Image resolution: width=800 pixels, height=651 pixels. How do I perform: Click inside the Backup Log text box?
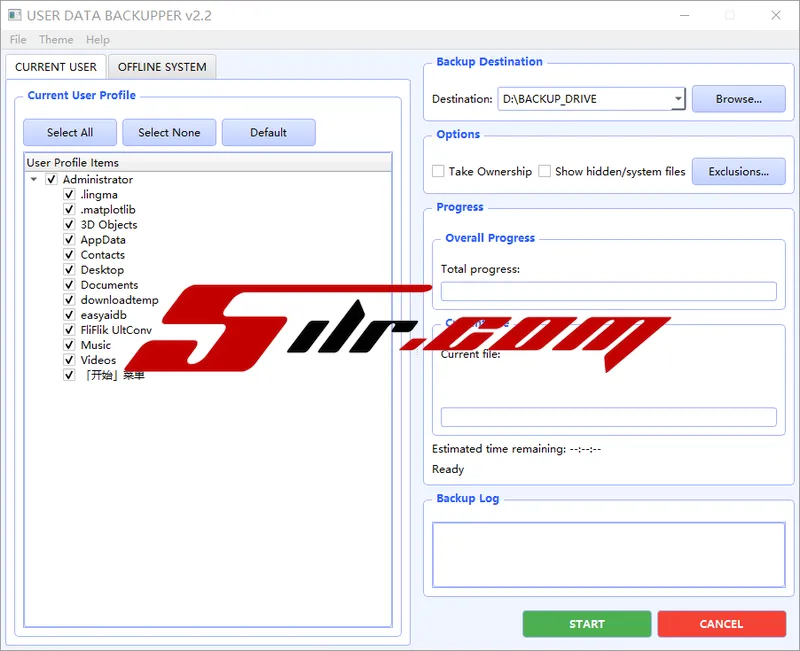coord(609,555)
